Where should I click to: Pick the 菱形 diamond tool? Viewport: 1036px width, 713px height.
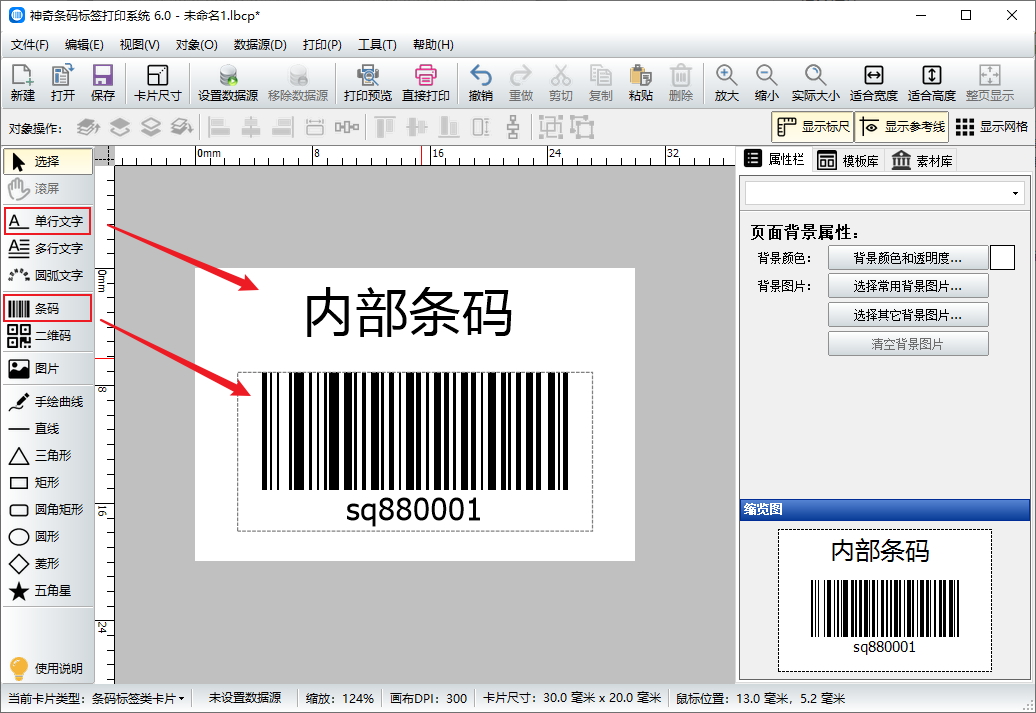(x=48, y=564)
